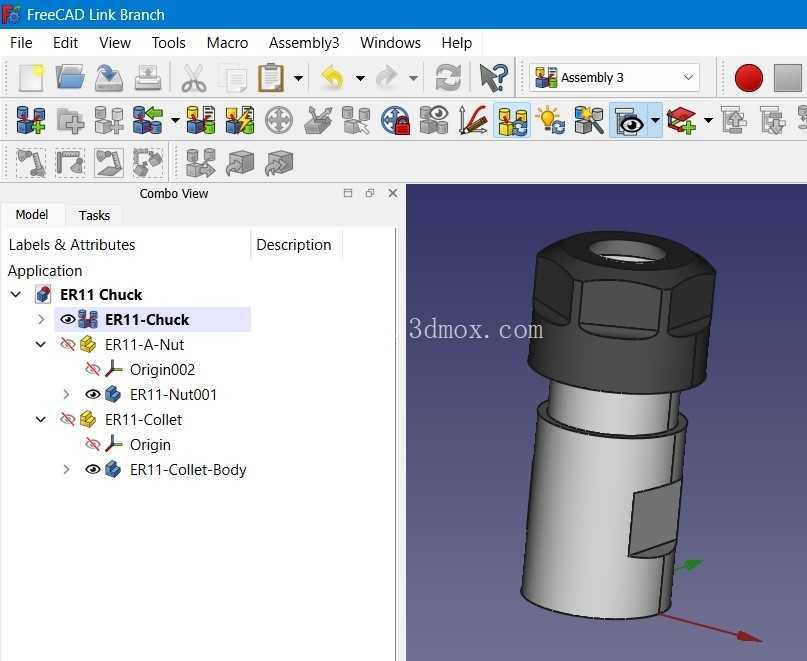Activate the What's This help cursor
The image size is (807, 661).
(x=493, y=78)
